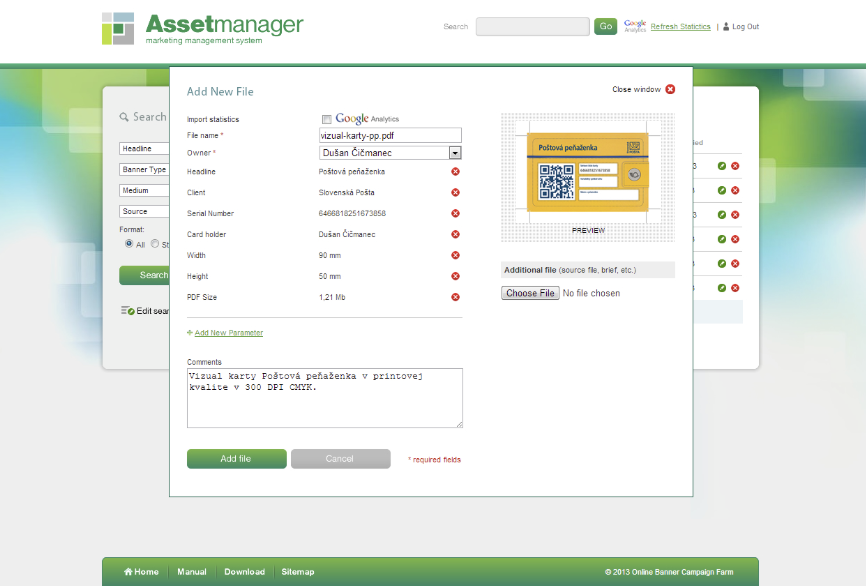This screenshot has height=586, width=866.
Task: Remove the Width parameter row
Action: click(456, 255)
